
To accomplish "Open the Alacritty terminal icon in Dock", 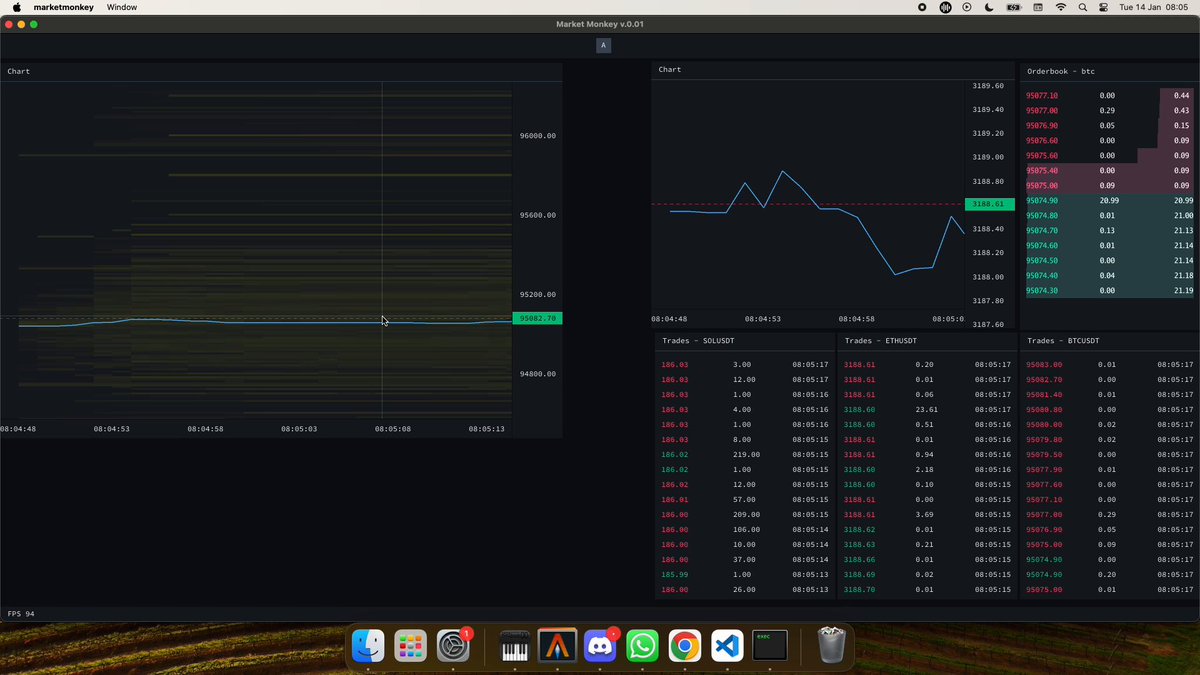I will [x=557, y=646].
